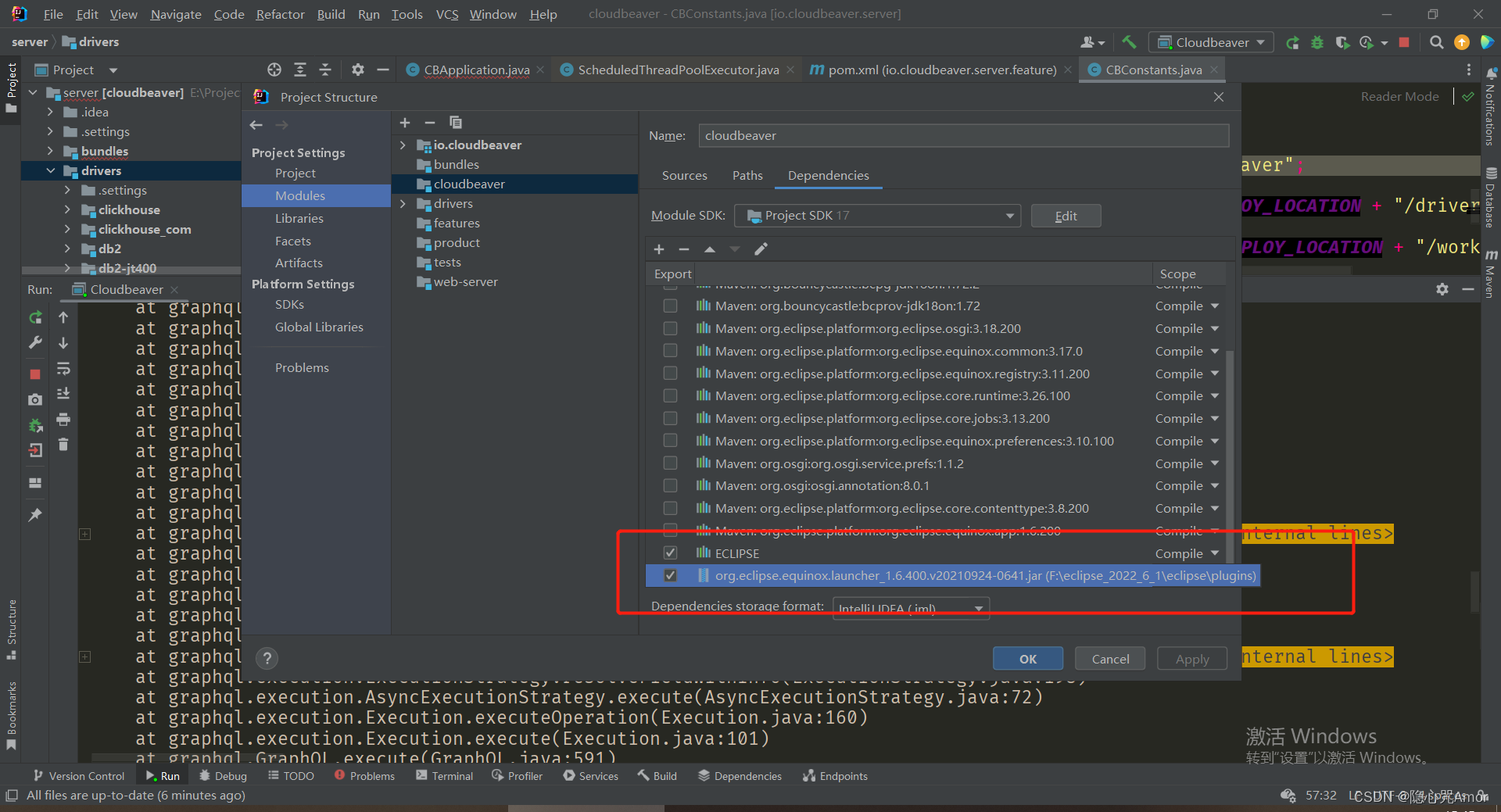Click Edit button next to Module SDK
1501x812 pixels.
click(x=1066, y=216)
